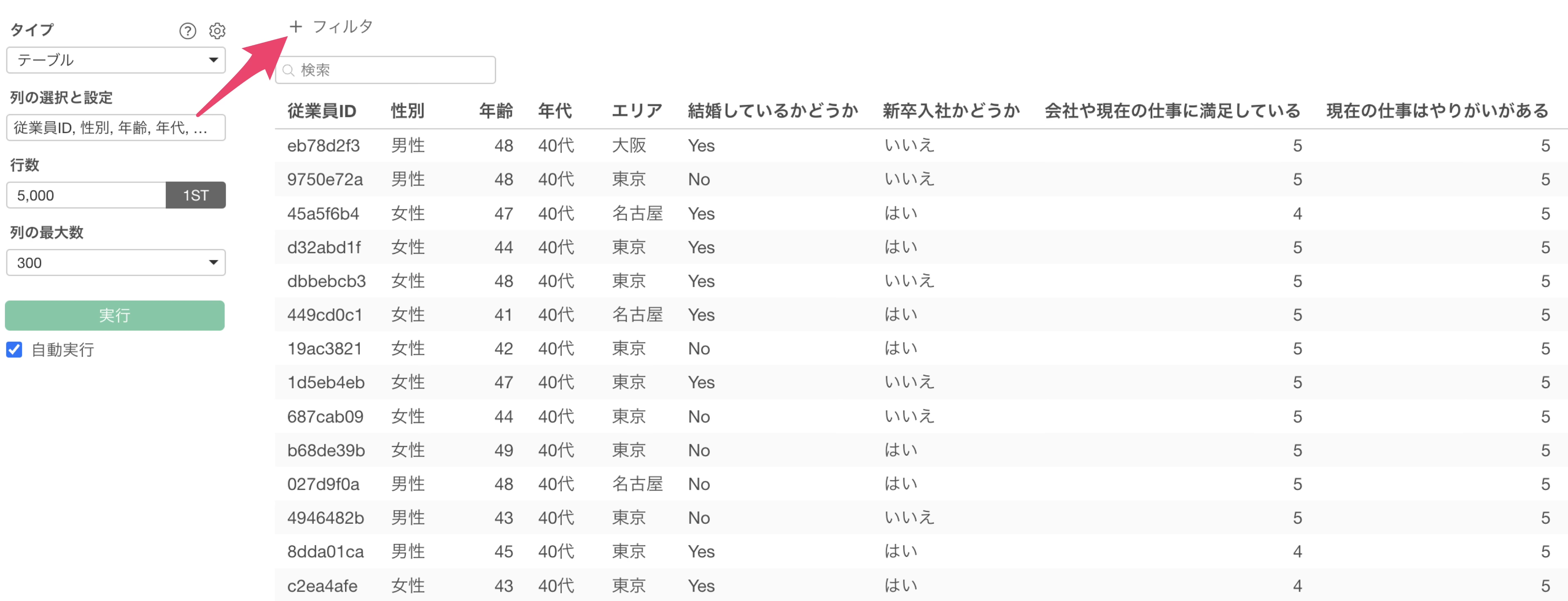Click the 1ST button beside row count
This screenshot has width=1568, height=601.
click(x=196, y=196)
